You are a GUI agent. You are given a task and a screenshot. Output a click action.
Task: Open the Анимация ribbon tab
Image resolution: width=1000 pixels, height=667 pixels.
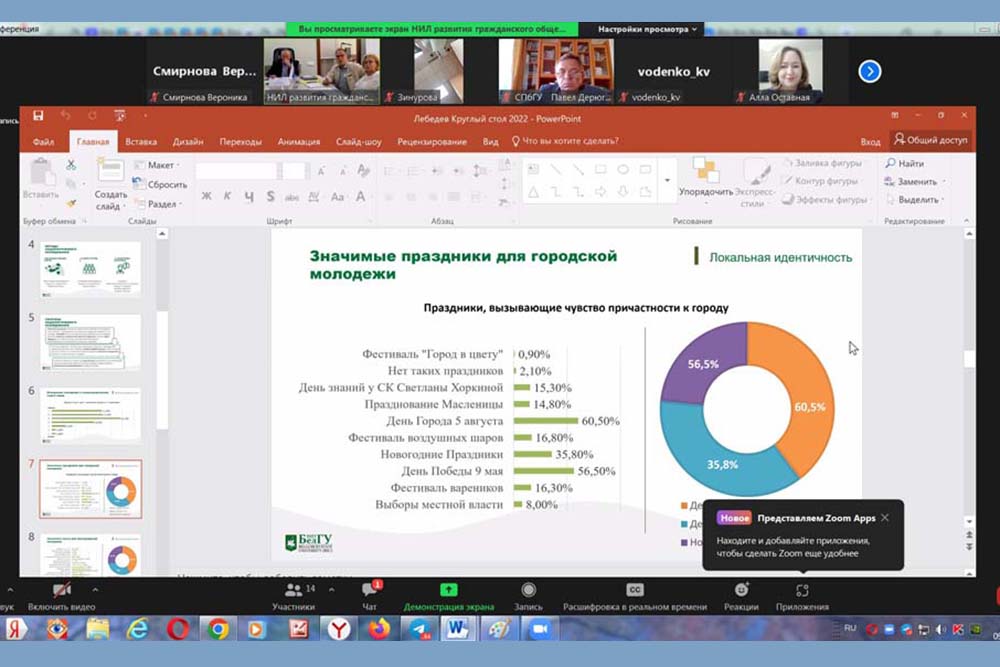[x=299, y=142]
